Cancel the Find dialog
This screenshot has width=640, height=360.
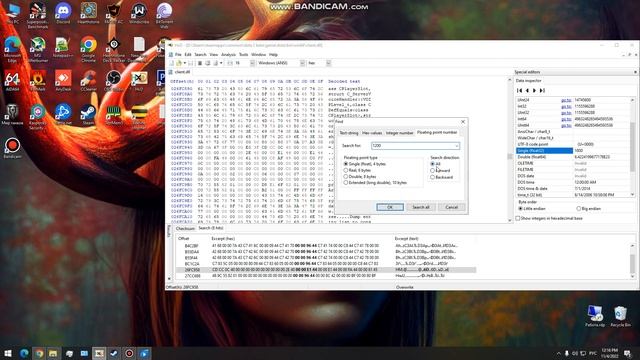coord(451,207)
